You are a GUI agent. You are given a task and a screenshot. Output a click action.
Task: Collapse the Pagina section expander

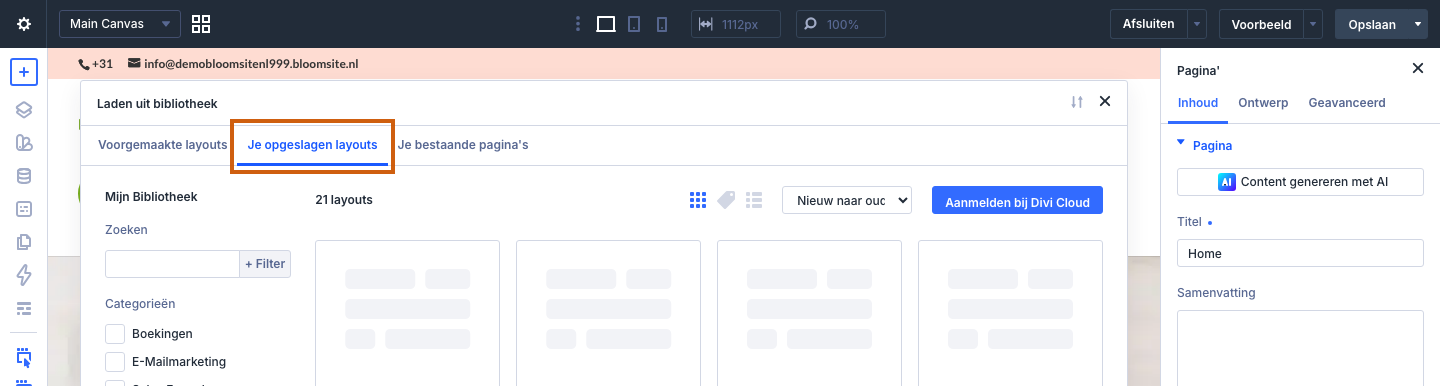point(1181,144)
